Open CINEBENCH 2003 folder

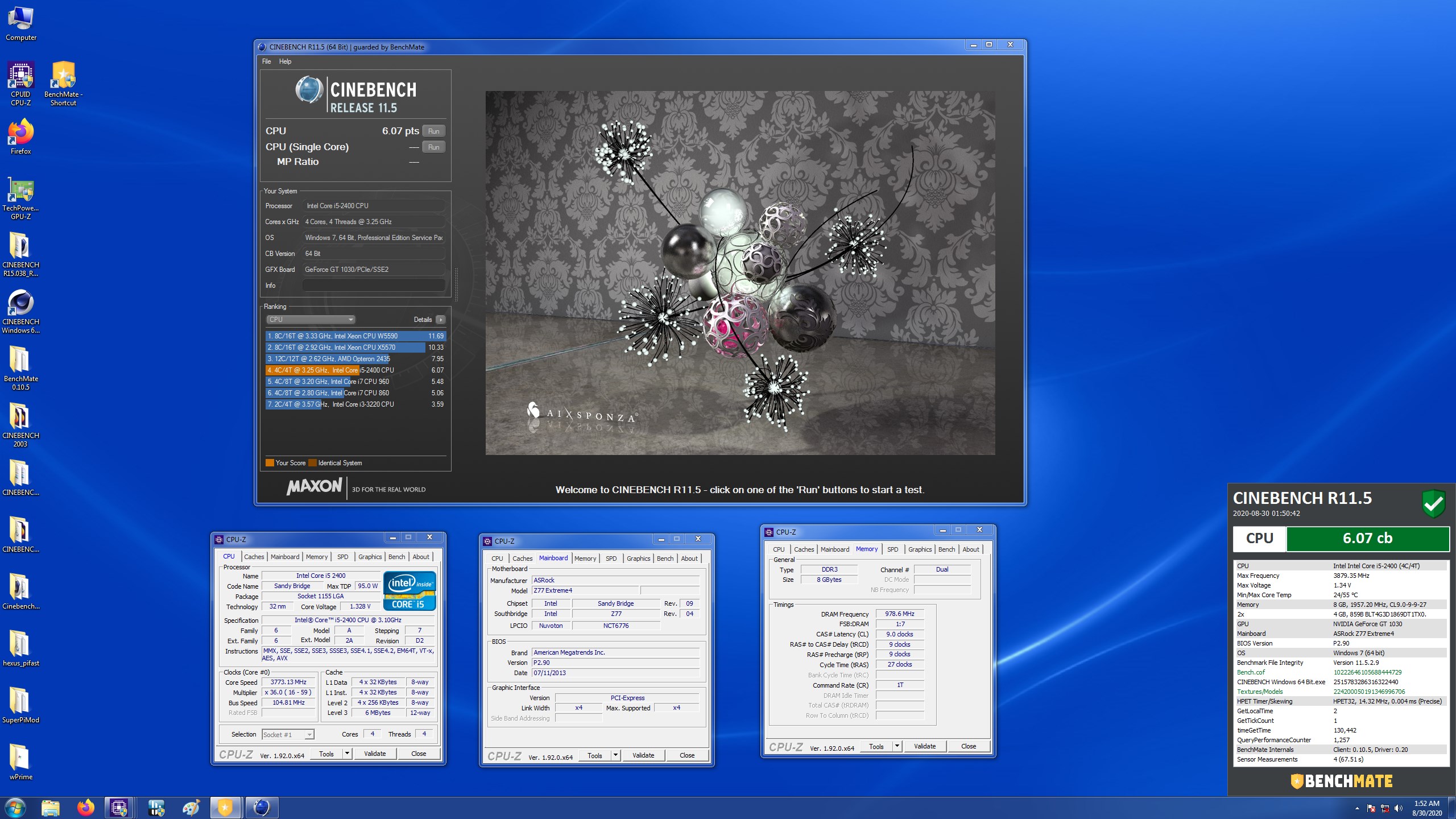21,425
